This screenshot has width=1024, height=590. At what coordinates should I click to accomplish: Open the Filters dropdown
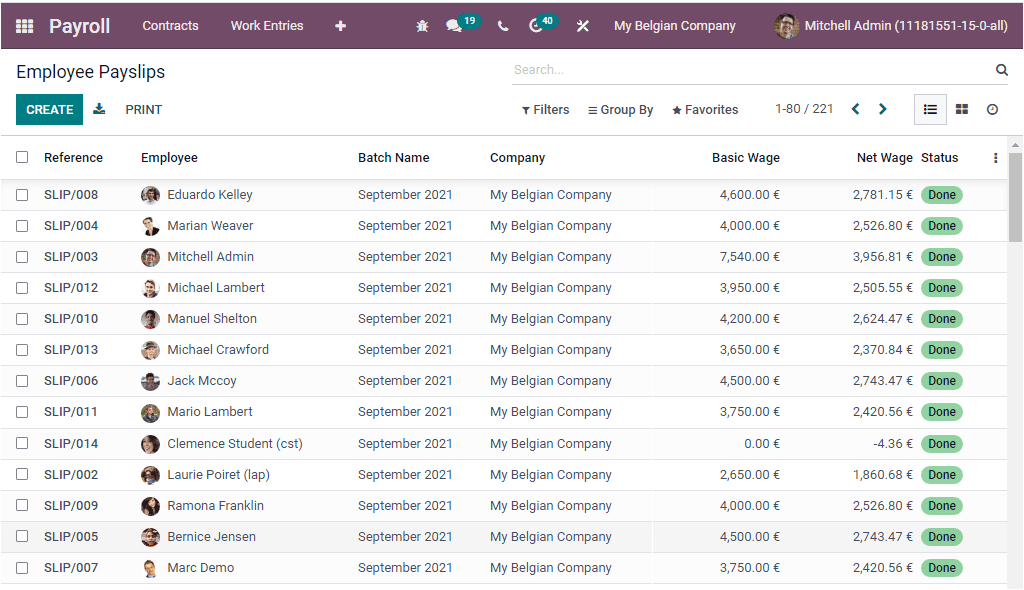pyautogui.click(x=545, y=109)
